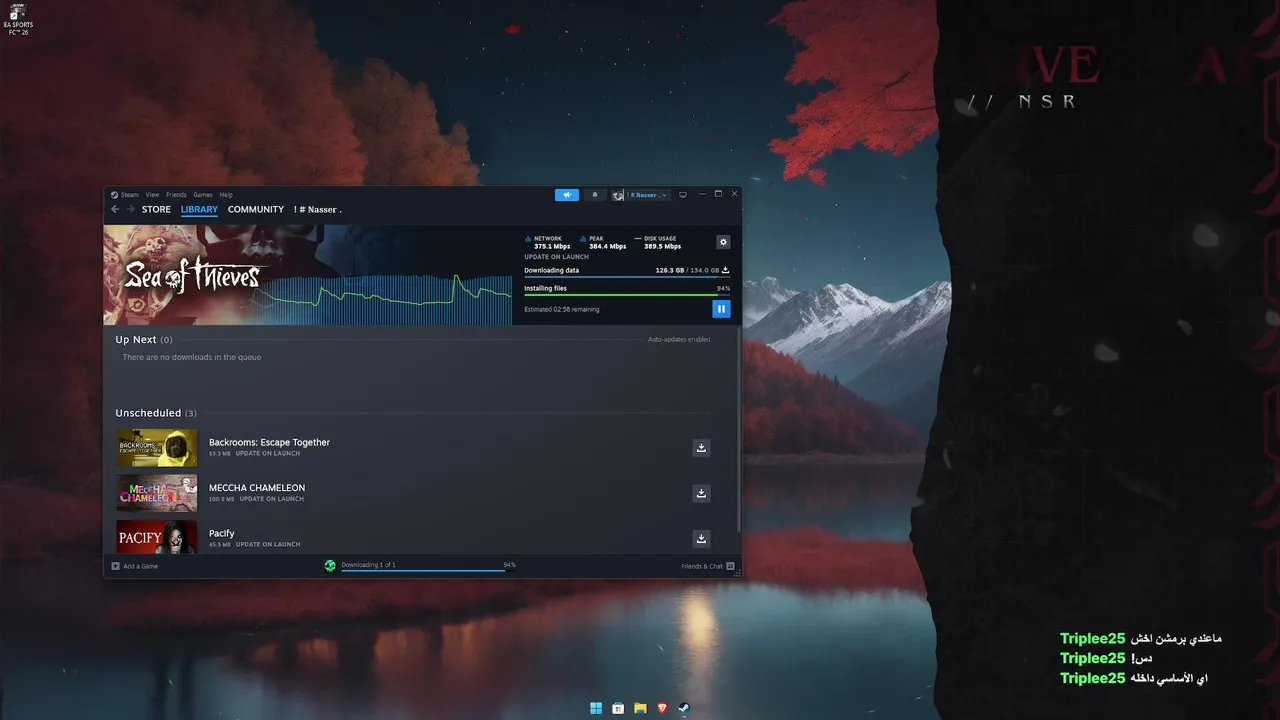
Task: Click the Installing files progress bar
Action: point(627,295)
